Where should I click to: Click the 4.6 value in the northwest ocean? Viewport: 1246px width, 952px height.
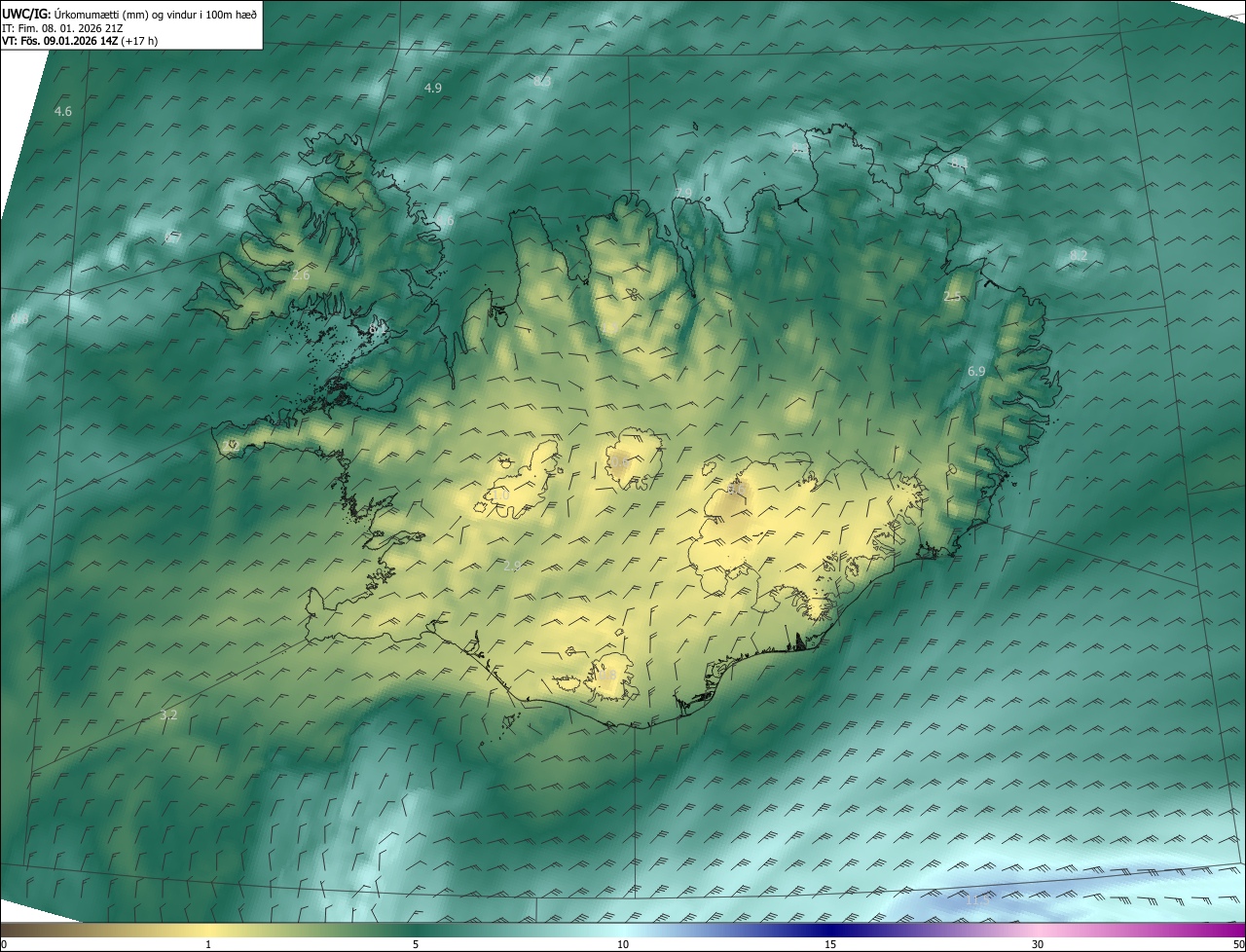(x=63, y=112)
